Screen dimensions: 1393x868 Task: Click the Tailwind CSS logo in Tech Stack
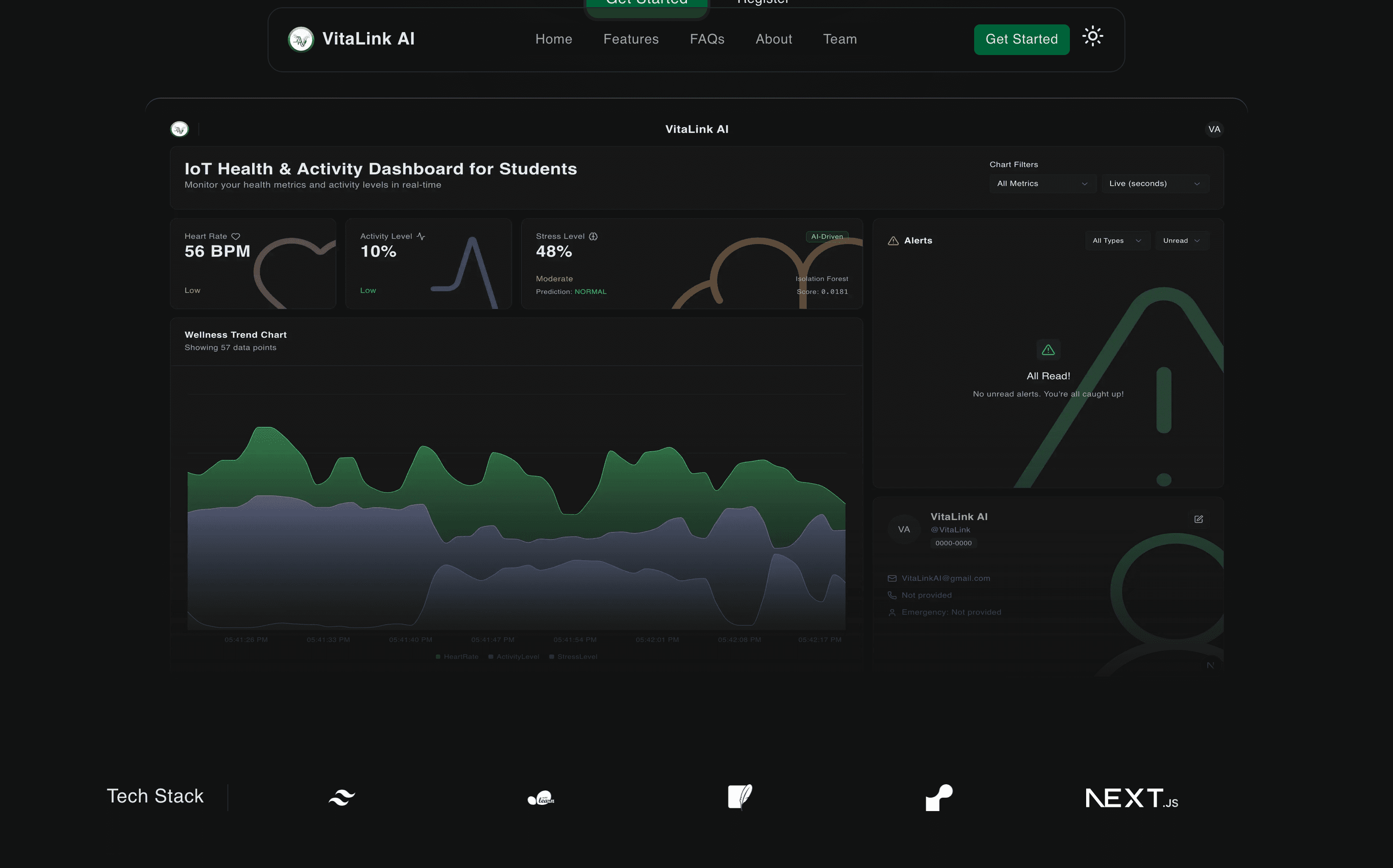(x=342, y=797)
